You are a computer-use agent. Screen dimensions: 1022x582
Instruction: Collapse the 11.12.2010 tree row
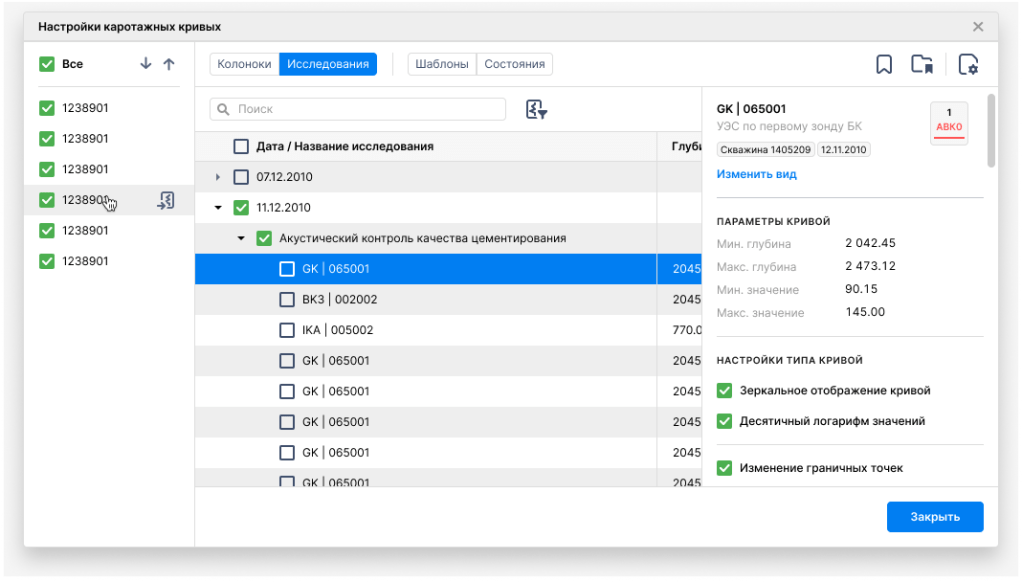(x=218, y=208)
